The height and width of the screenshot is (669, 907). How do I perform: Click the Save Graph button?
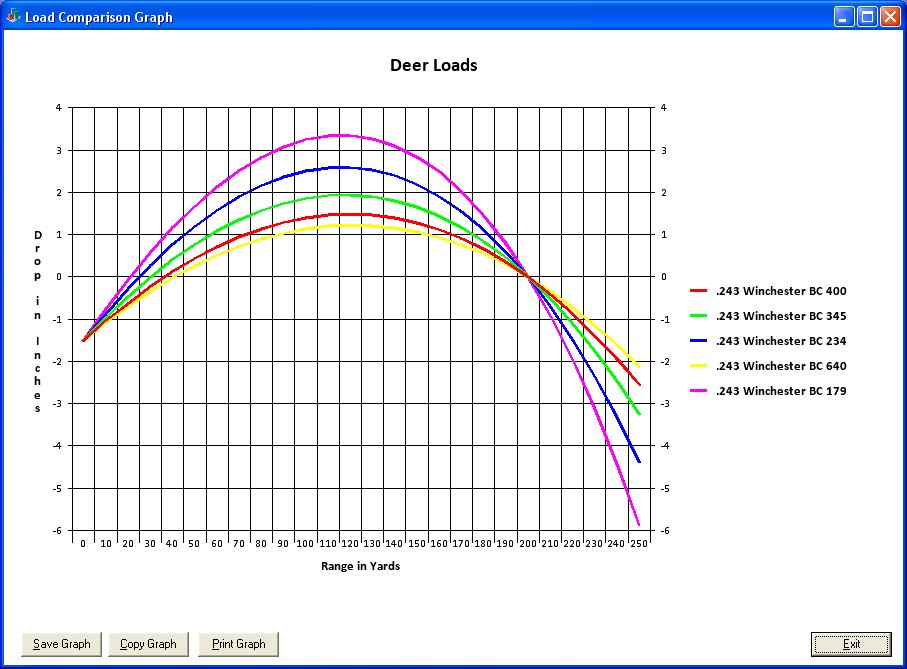pos(61,644)
